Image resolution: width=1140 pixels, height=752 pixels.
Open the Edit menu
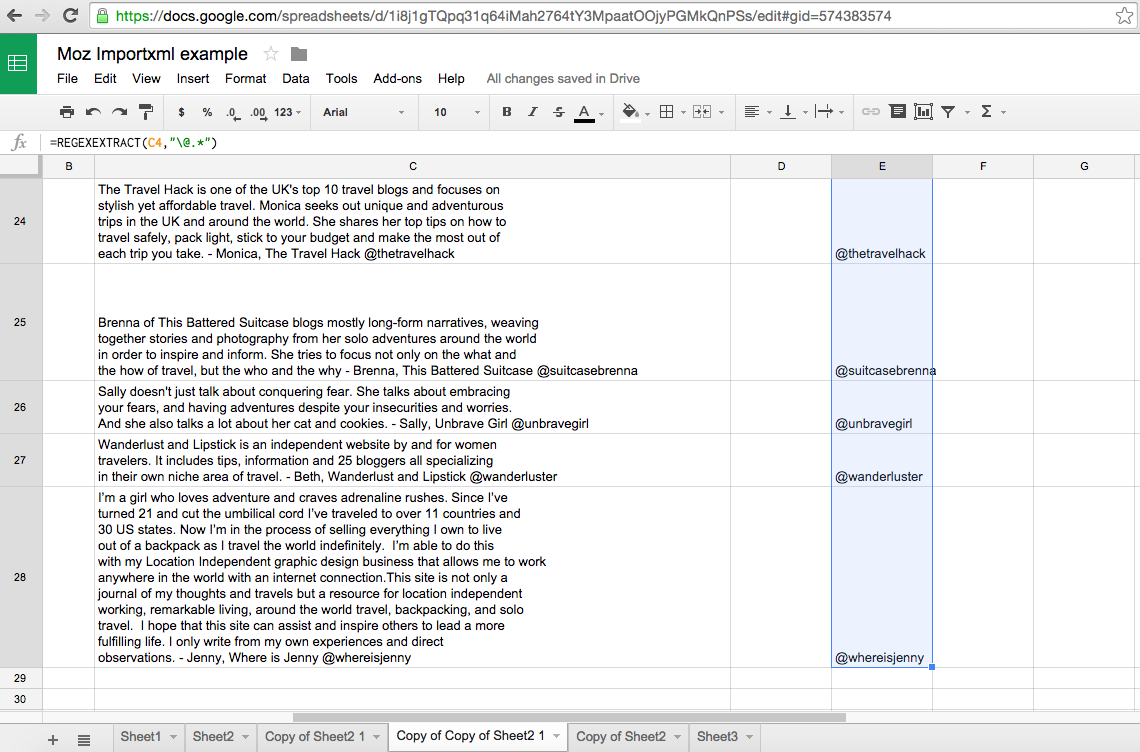pyautogui.click(x=105, y=79)
